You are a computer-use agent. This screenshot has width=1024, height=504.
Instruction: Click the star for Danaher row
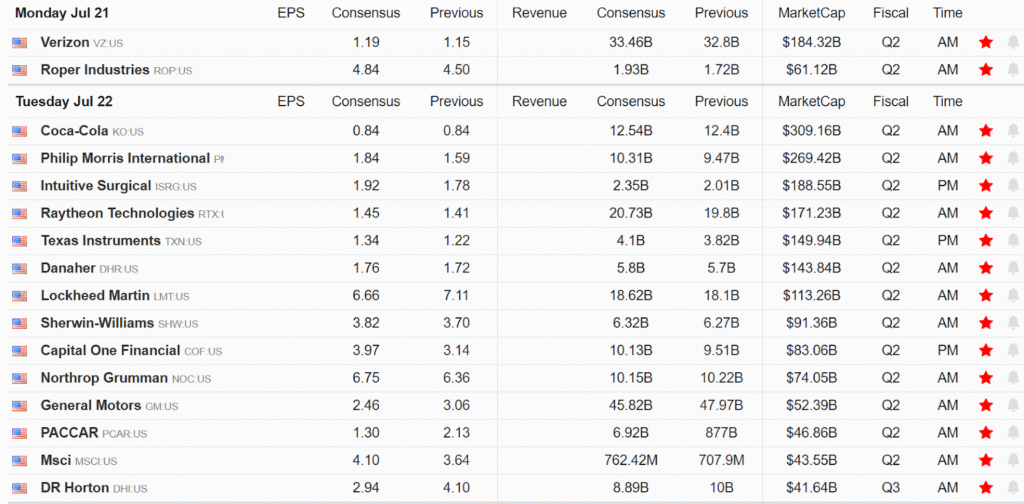[985, 268]
